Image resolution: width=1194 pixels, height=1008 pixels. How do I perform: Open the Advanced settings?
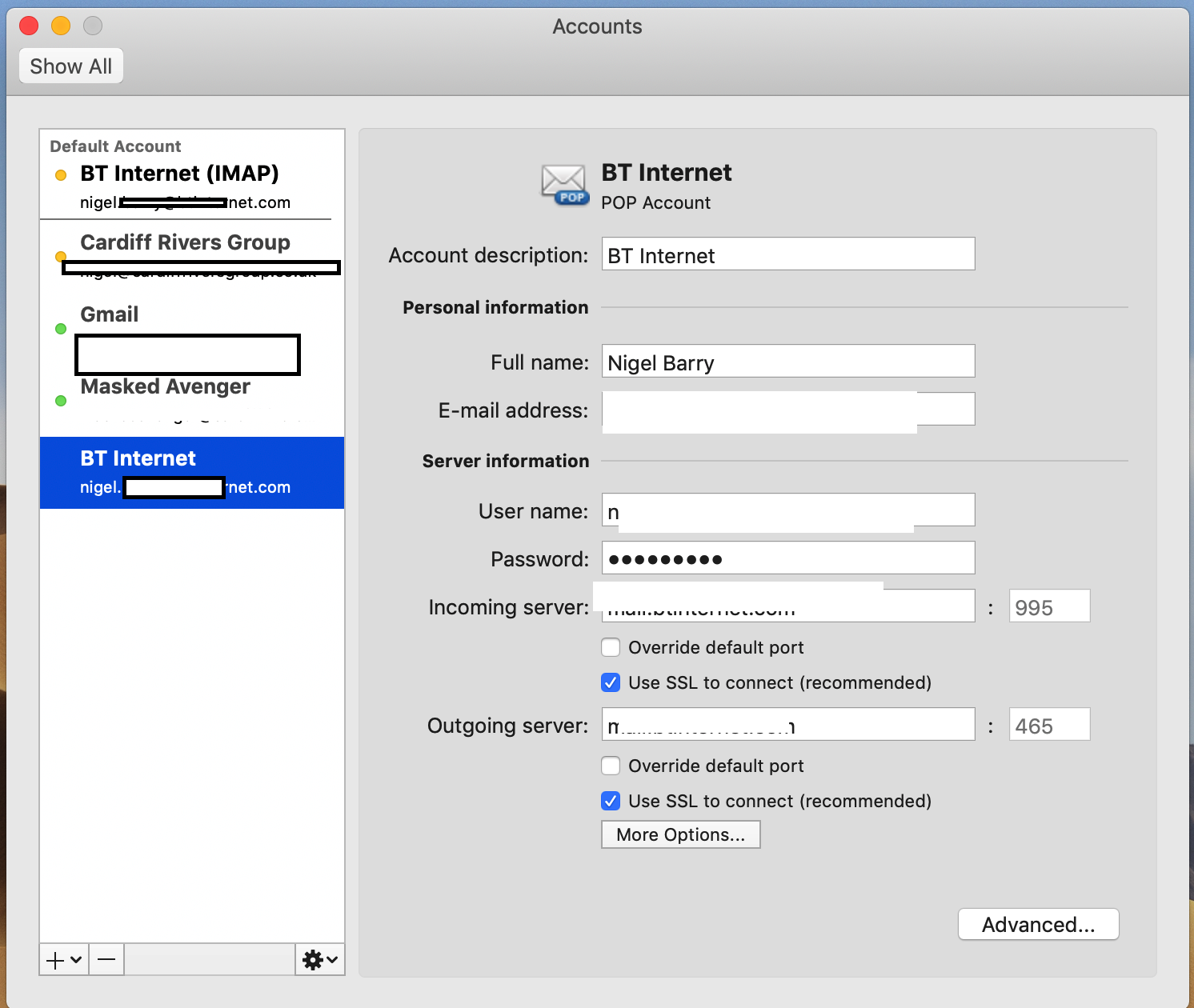(1039, 925)
